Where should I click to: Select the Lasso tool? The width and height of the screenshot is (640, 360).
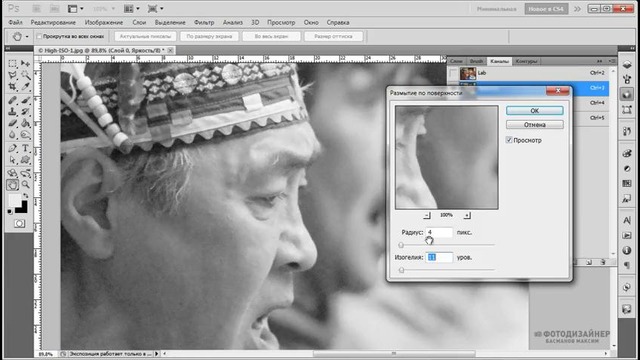click(x=13, y=75)
